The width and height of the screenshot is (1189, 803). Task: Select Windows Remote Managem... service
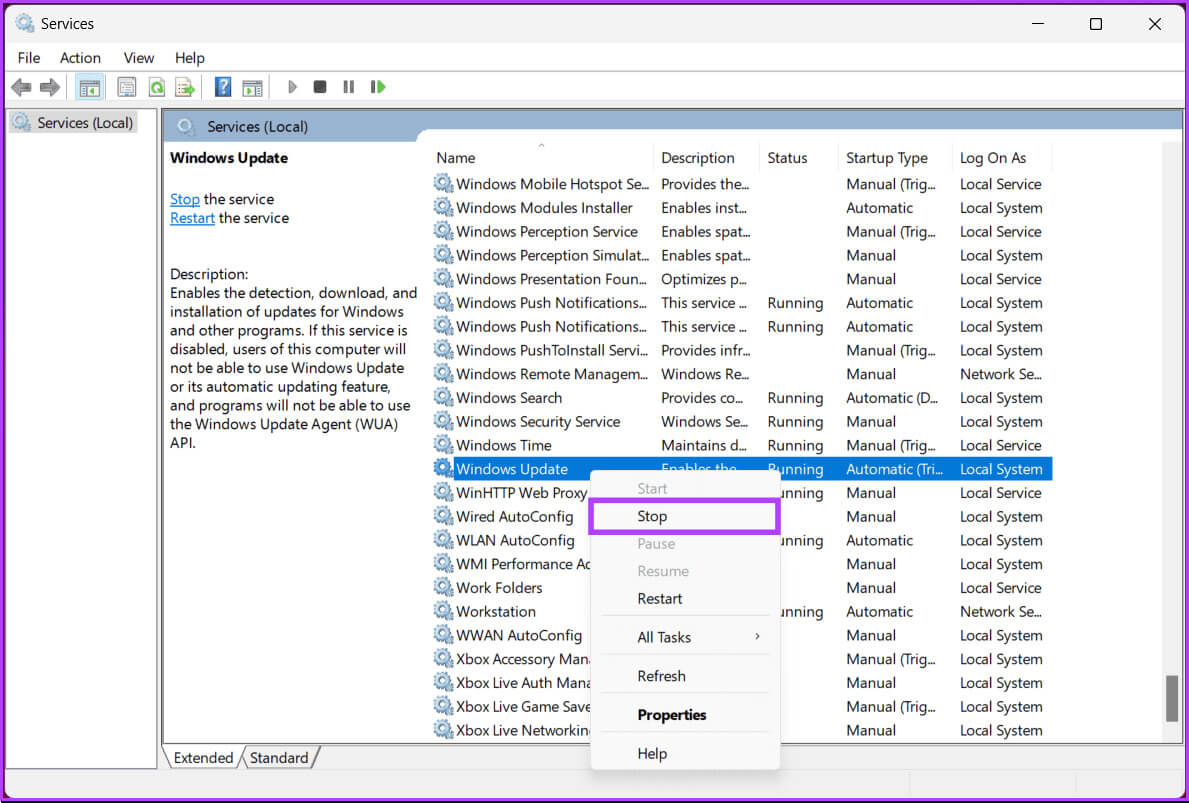point(551,373)
